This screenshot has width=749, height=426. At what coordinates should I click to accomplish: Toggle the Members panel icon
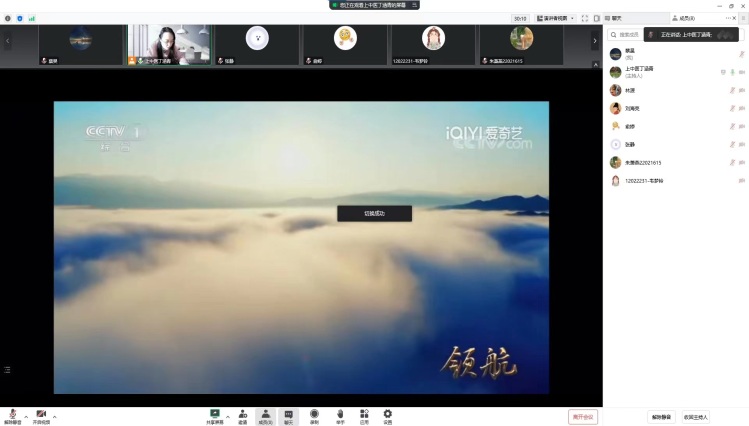tap(265, 415)
